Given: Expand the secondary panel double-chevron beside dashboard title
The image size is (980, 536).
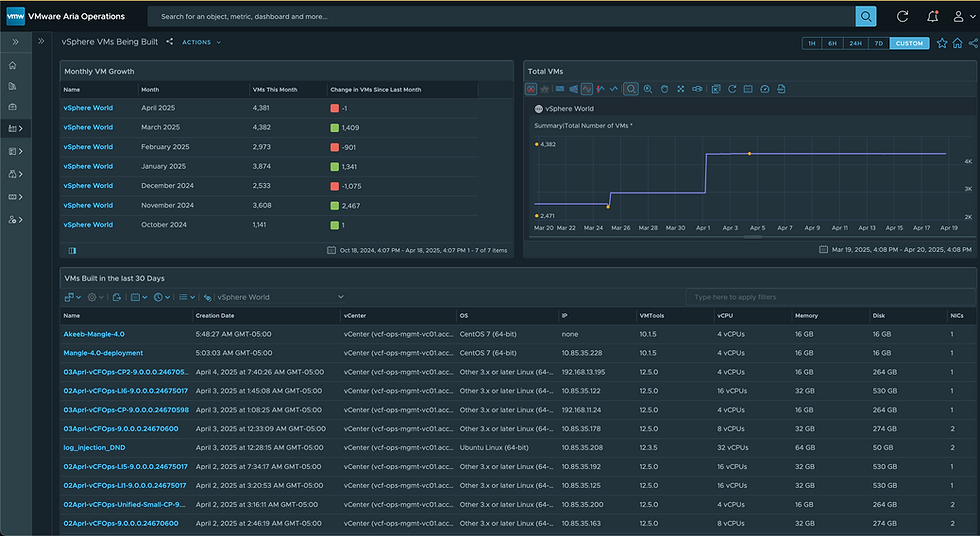Looking at the screenshot, I should click(x=41, y=41).
